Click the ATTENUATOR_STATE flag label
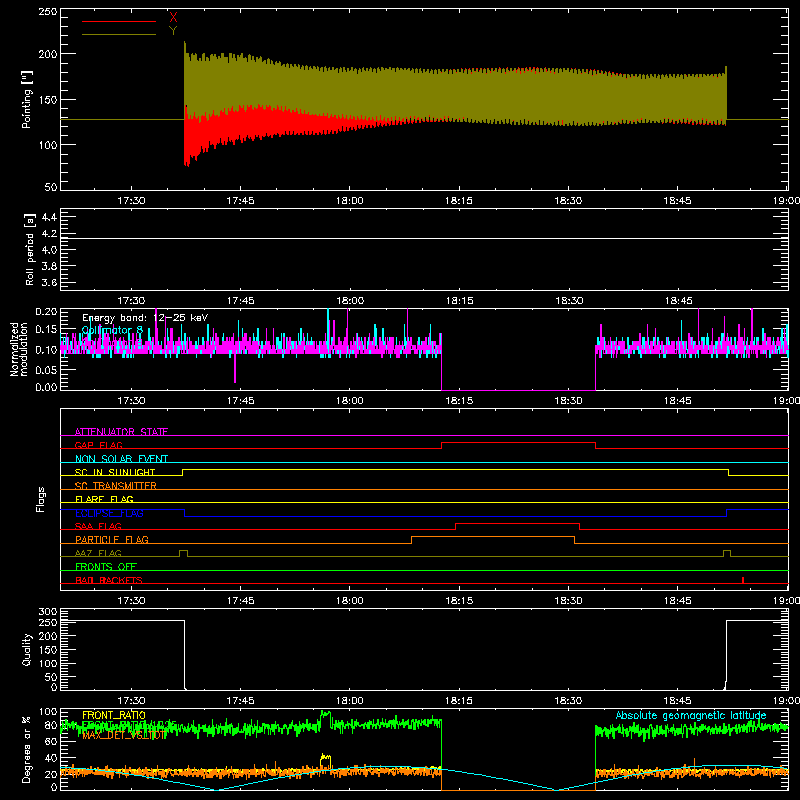This screenshot has height=800, width=800. (121, 432)
